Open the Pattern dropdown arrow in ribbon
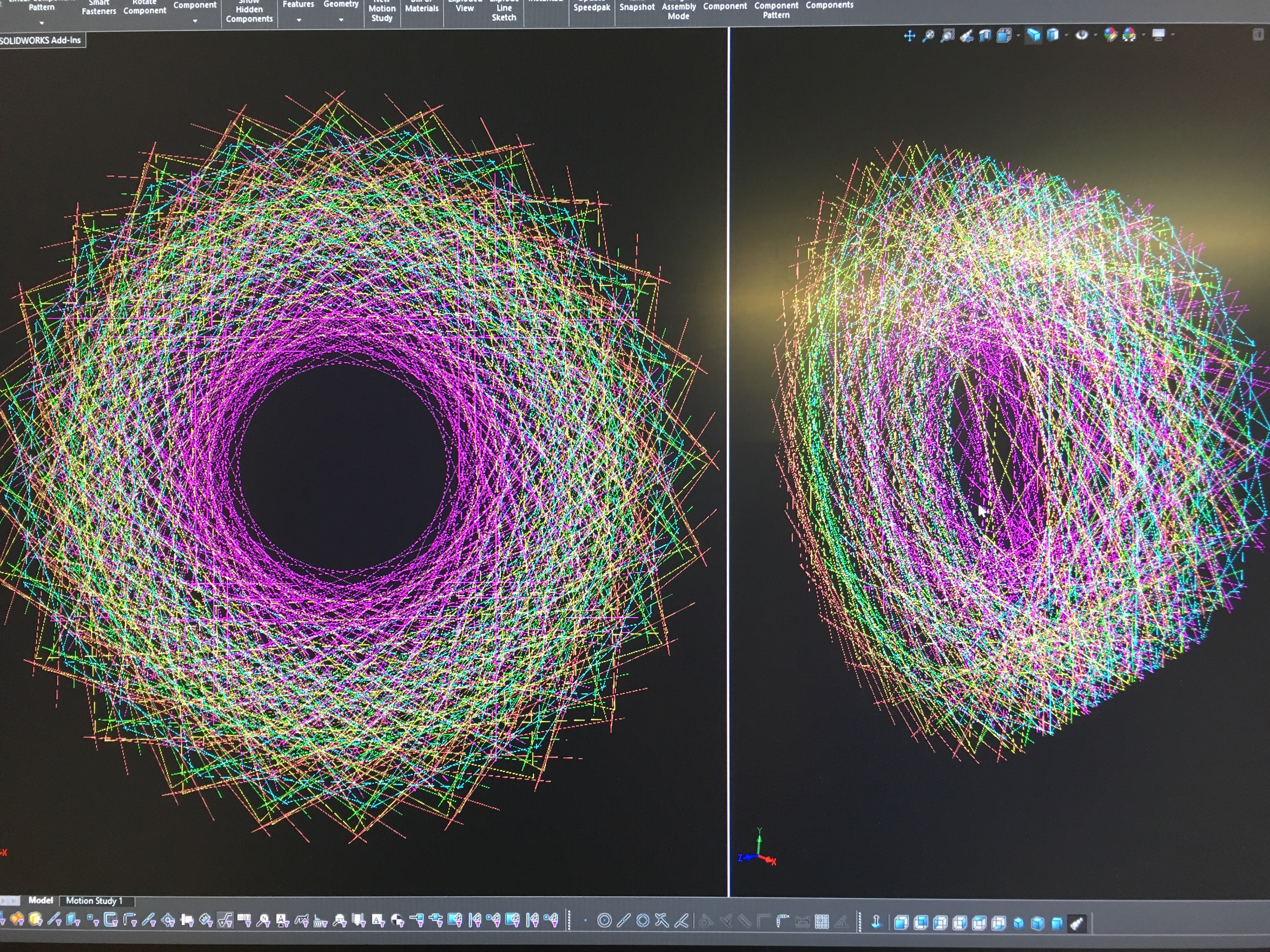Viewport: 1270px width, 952px height. (x=41, y=23)
